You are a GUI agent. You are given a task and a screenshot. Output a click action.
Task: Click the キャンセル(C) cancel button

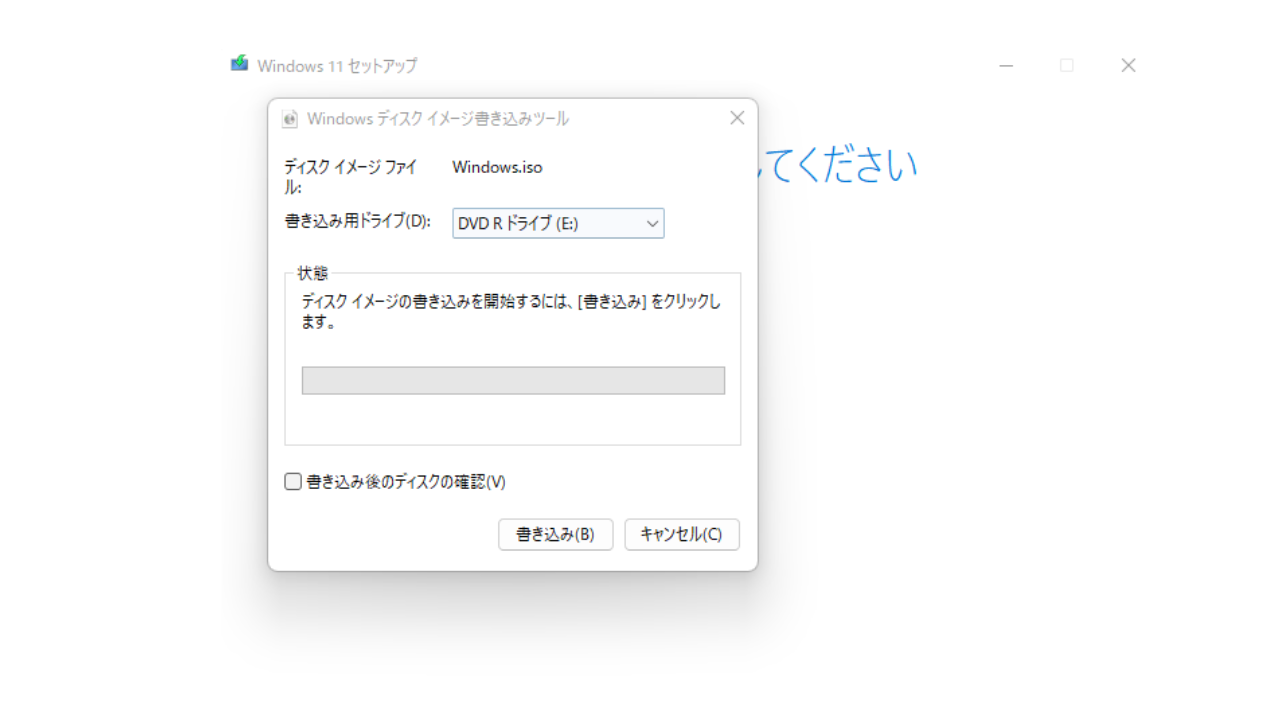[682, 535]
